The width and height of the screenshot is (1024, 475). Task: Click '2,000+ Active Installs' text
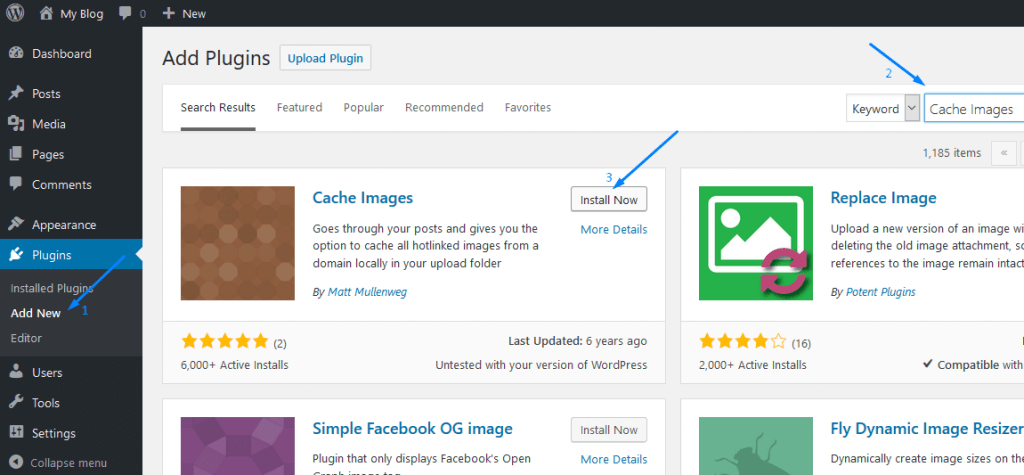[752, 365]
